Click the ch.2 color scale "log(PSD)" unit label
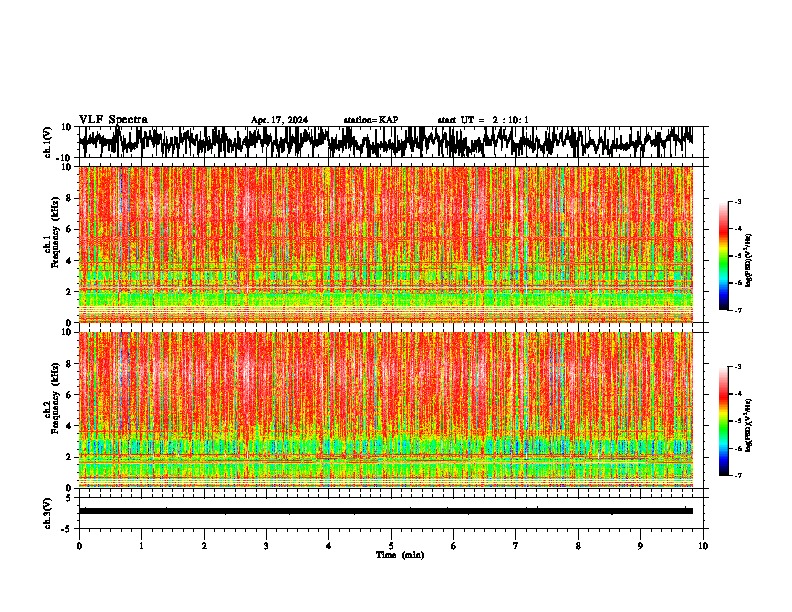The image size is (792, 612). 748,425
